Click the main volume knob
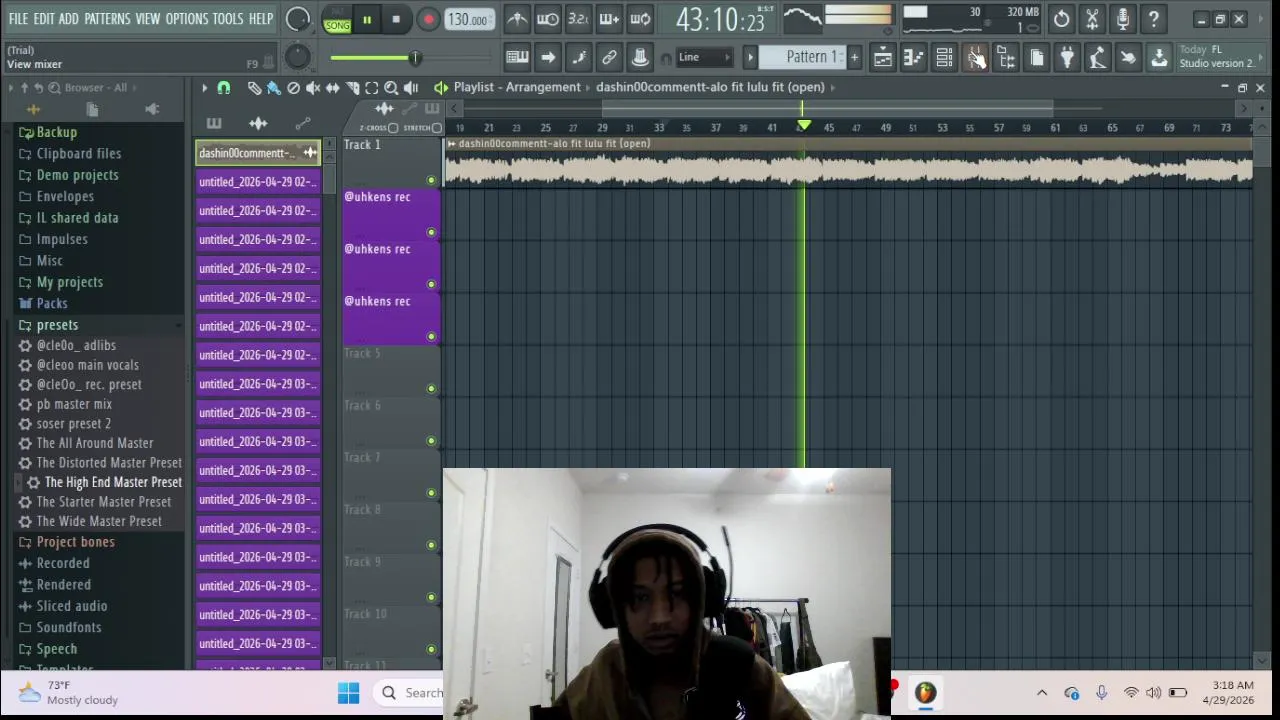Screen dimensions: 1280x720 298,19
